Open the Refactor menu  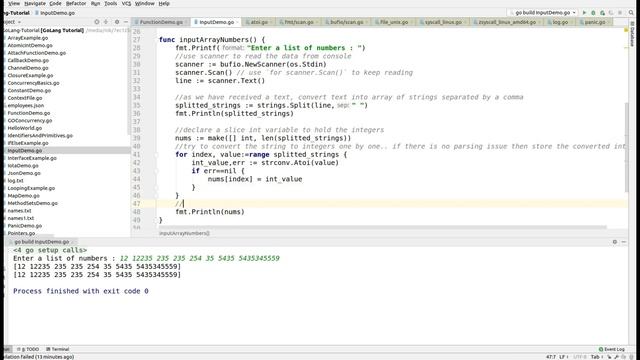(x=76, y=3)
